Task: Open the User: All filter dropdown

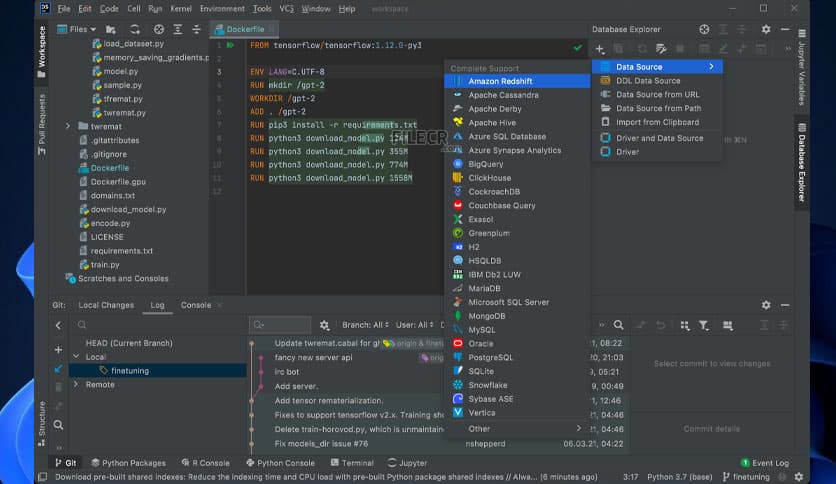Action: [x=414, y=325]
